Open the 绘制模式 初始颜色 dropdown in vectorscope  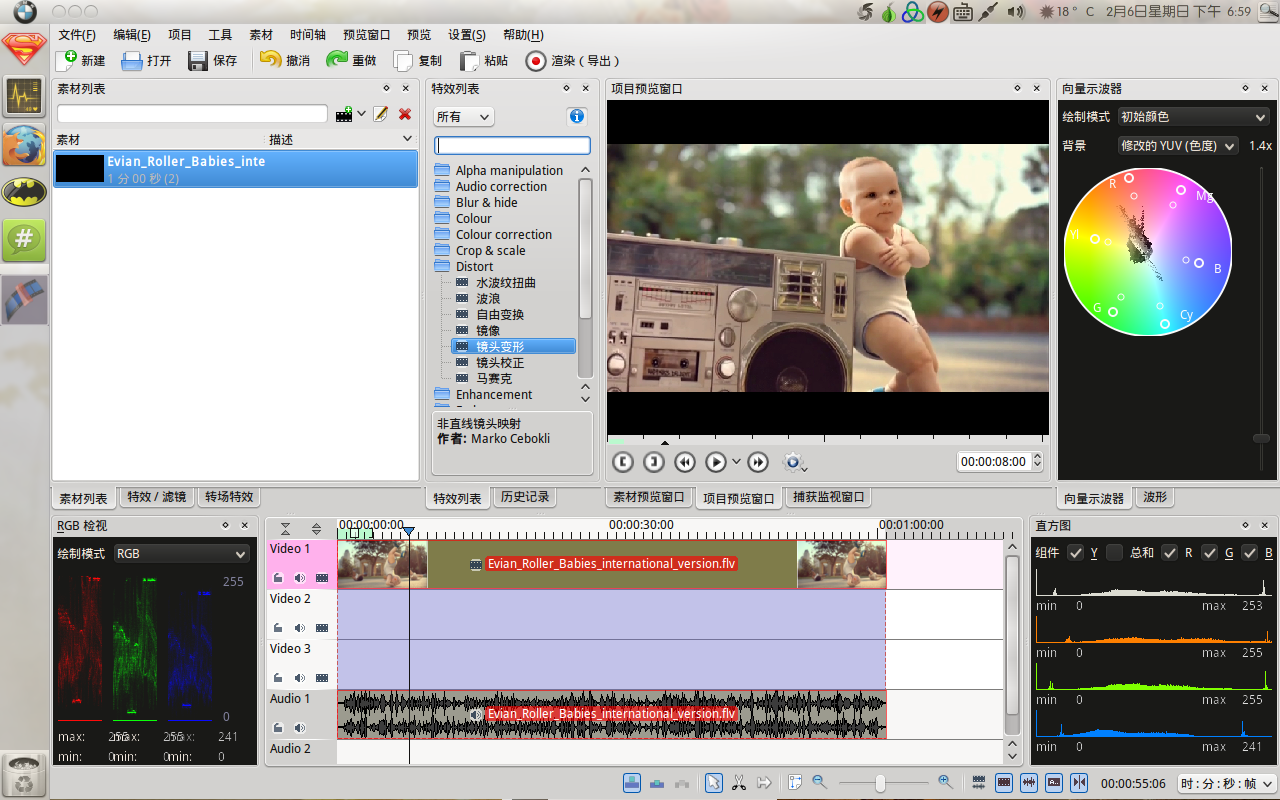[1194, 117]
